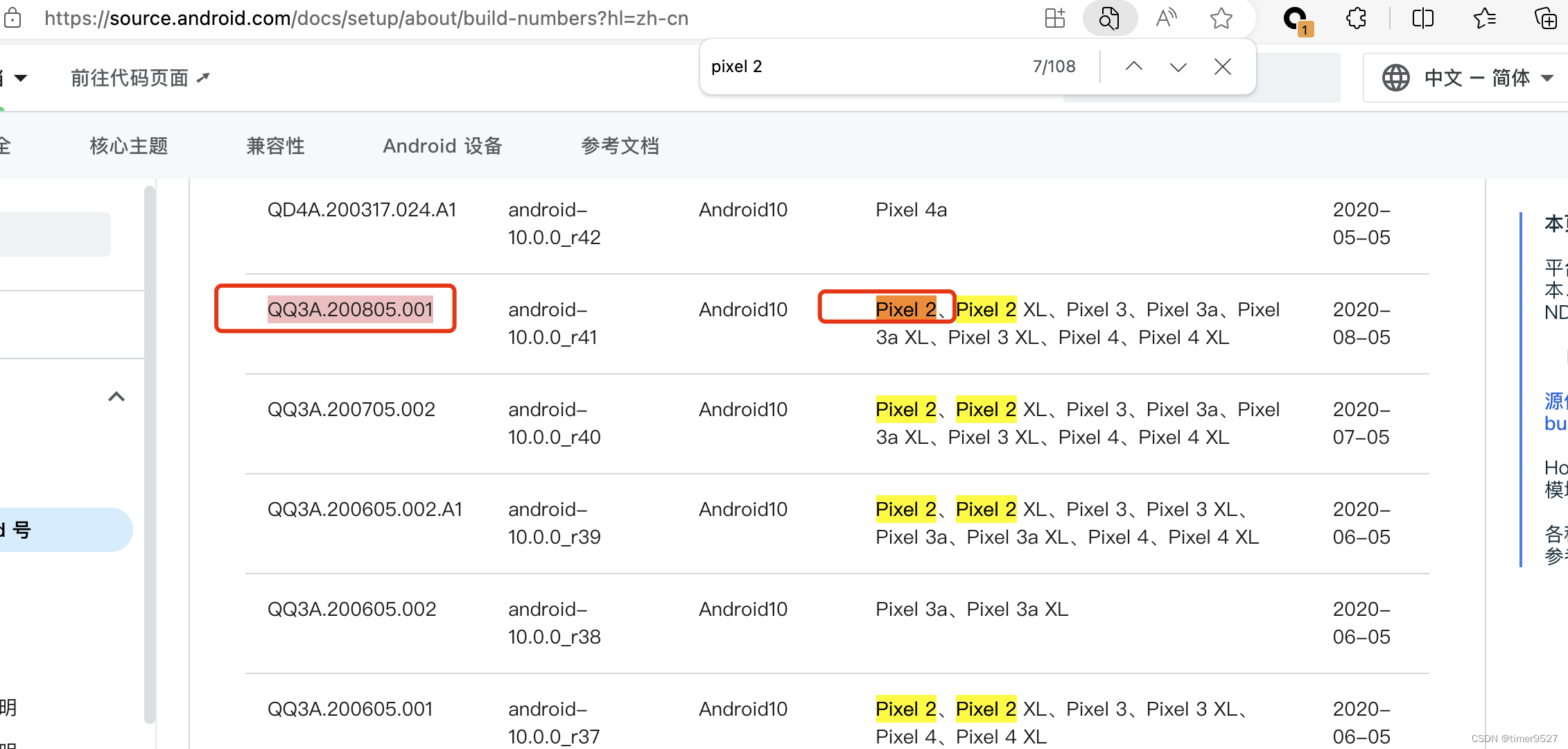The height and width of the screenshot is (749, 1568).
Task: Open the Extensions puzzle icon
Action: (1355, 19)
